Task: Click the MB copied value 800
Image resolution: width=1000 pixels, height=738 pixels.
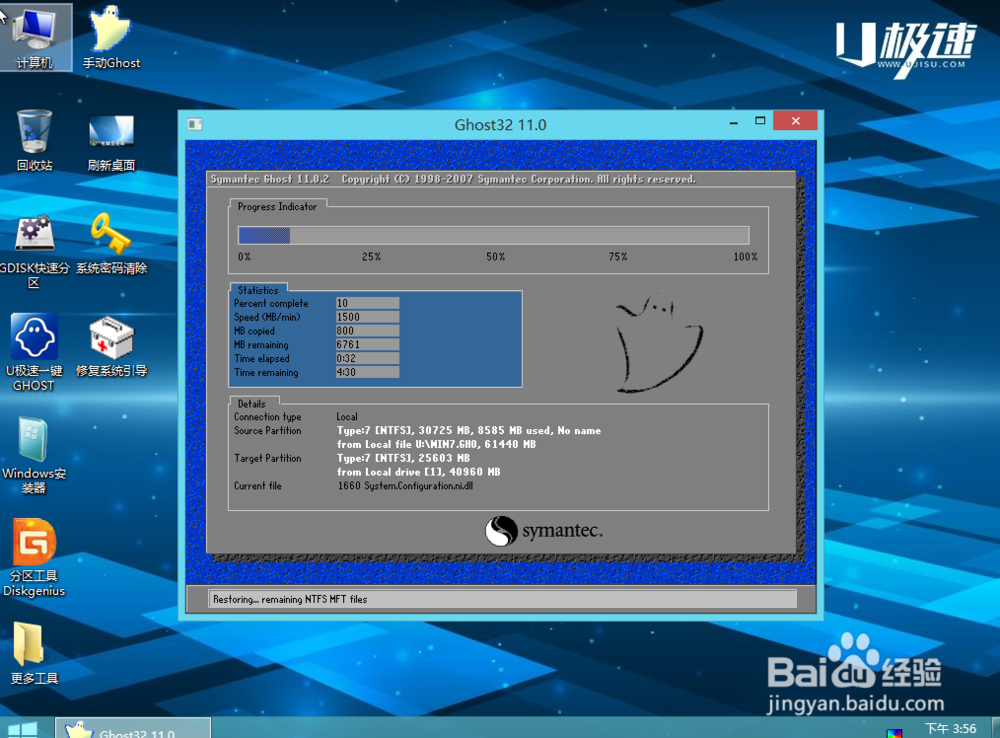Action: 367,330
